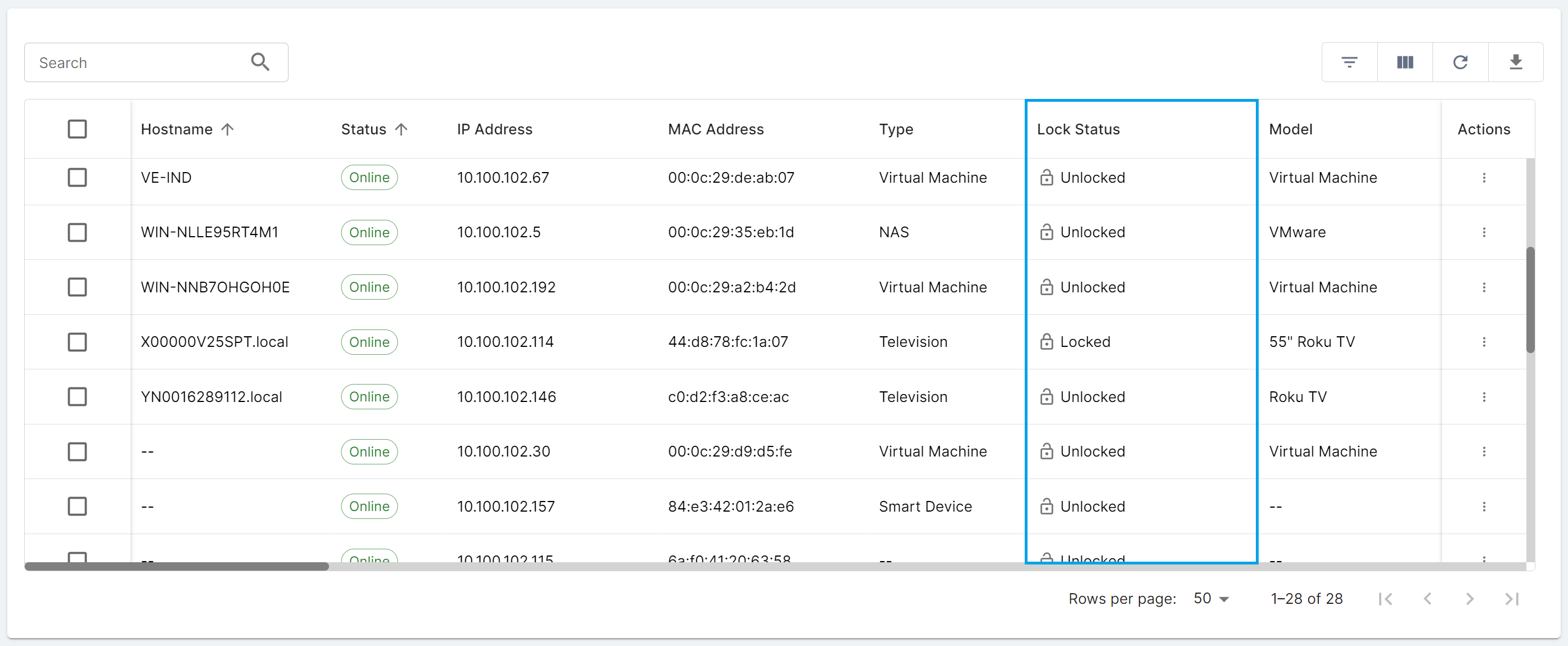The image size is (1568, 646).
Task: Select the YN0016289112.local row checkbox
Action: click(x=77, y=396)
